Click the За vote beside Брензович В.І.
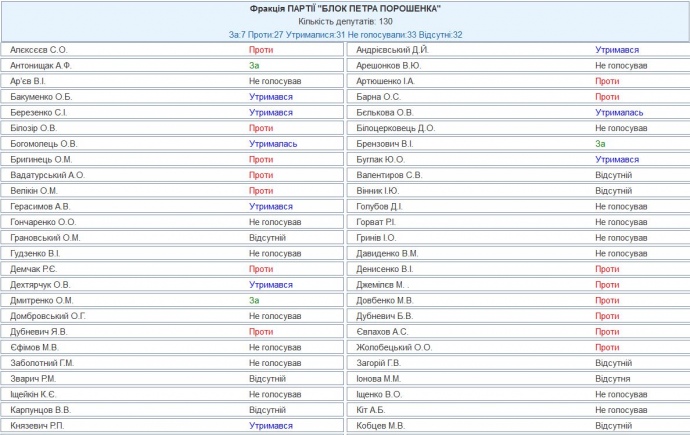This screenshot has width=690, height=435. 600,144
